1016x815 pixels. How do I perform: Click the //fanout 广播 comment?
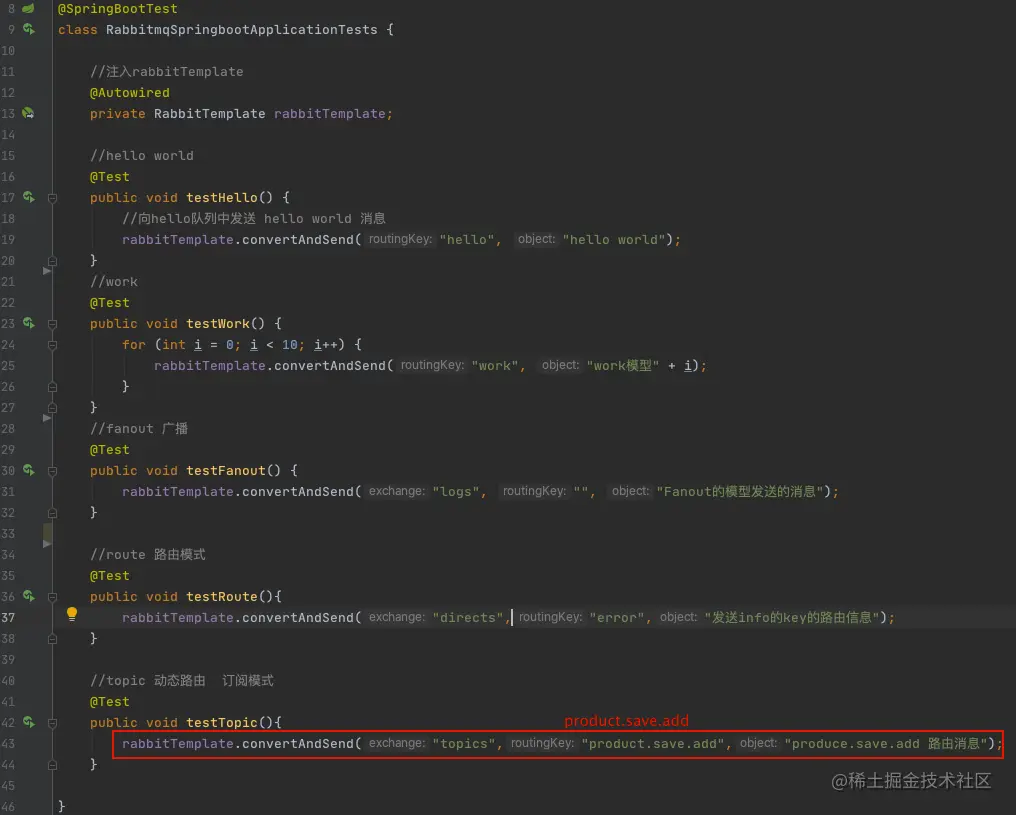point(139,428)
